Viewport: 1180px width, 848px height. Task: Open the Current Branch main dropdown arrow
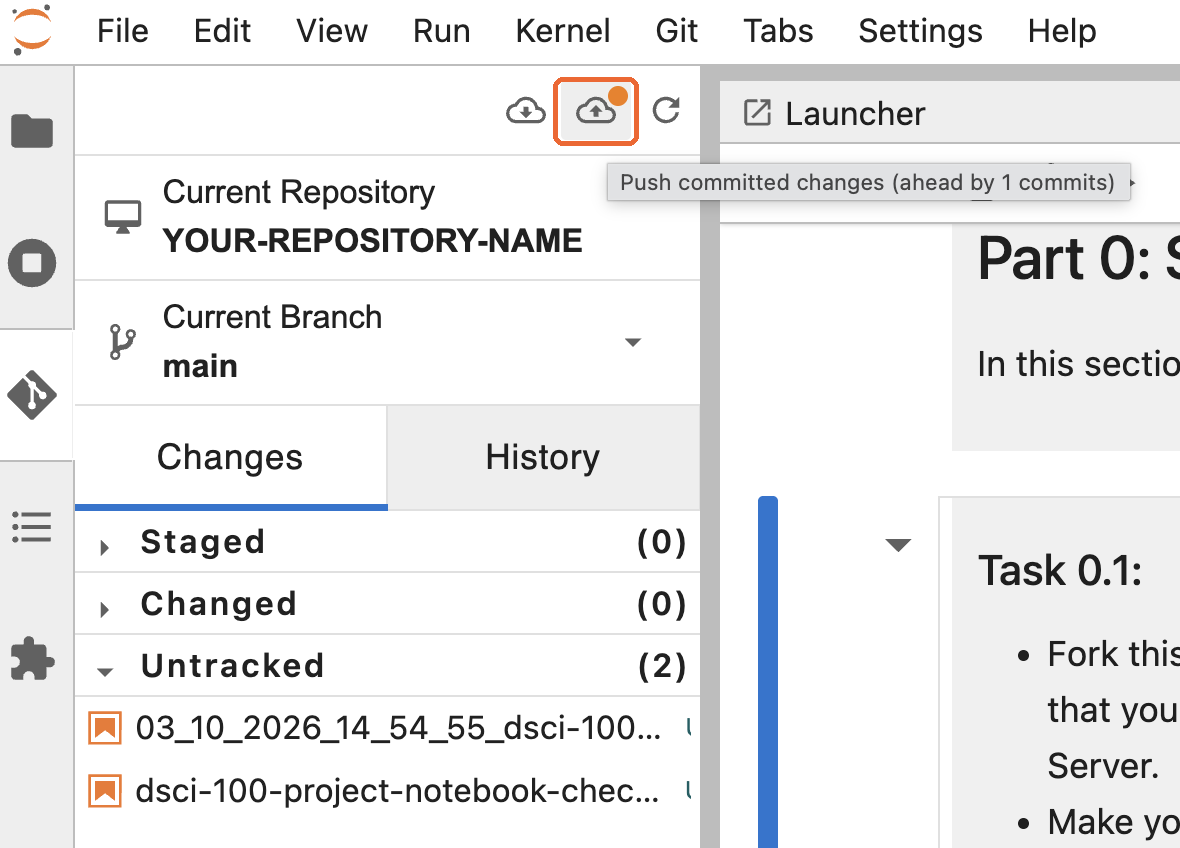point(633,342)
